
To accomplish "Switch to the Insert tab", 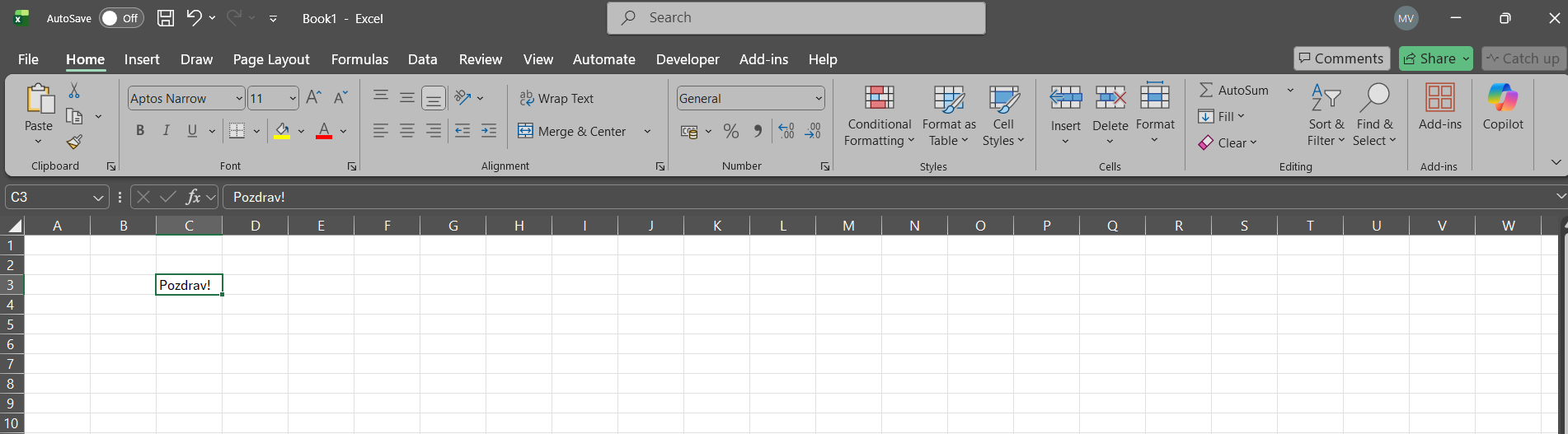I will pyautogui.click(x=142, y=59).
